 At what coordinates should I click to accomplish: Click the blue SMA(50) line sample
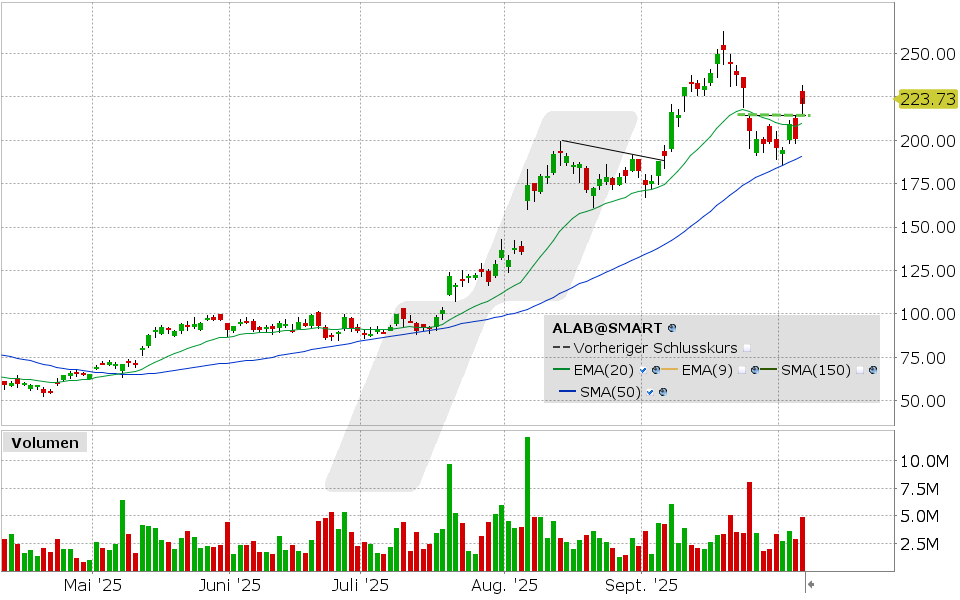click(567, 392)
